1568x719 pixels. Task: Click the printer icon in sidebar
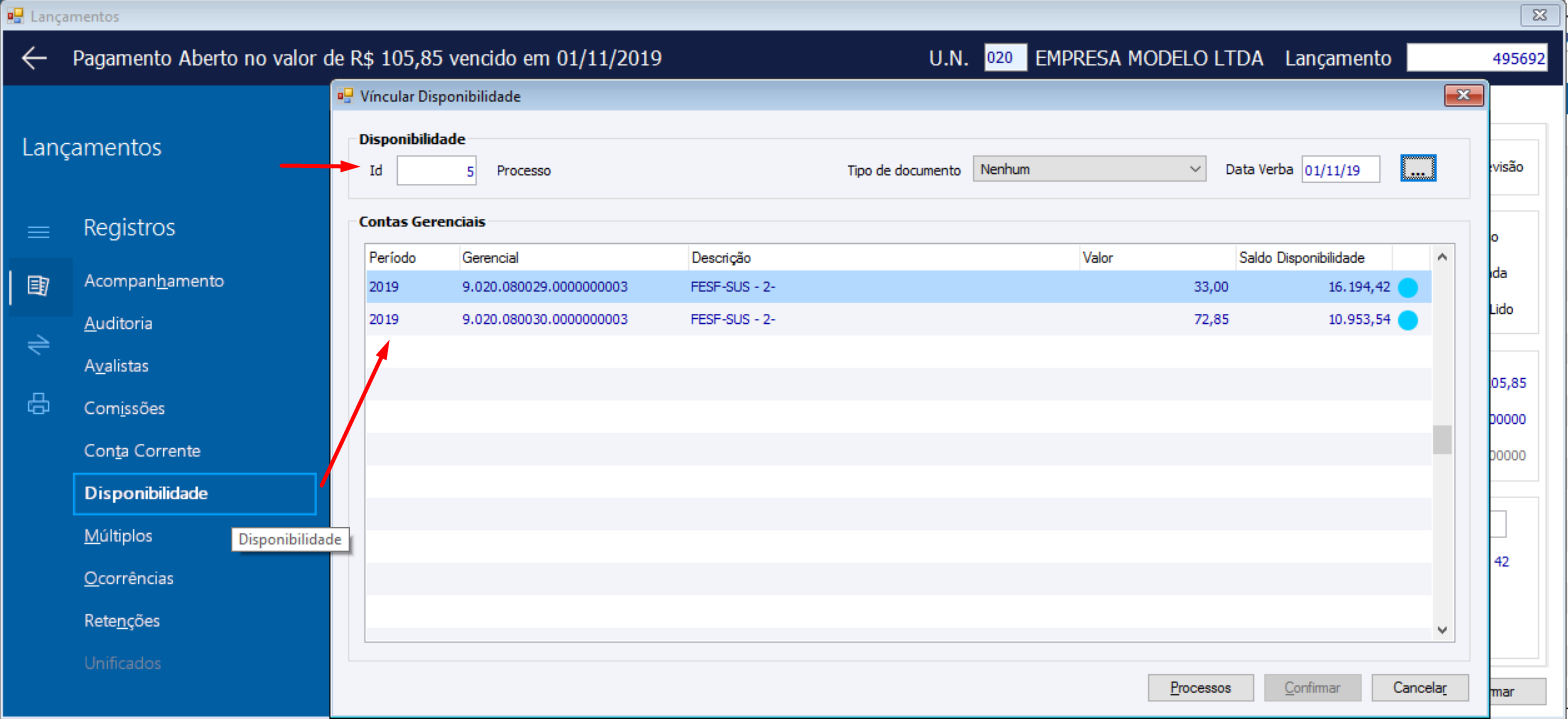click(38, 404)
